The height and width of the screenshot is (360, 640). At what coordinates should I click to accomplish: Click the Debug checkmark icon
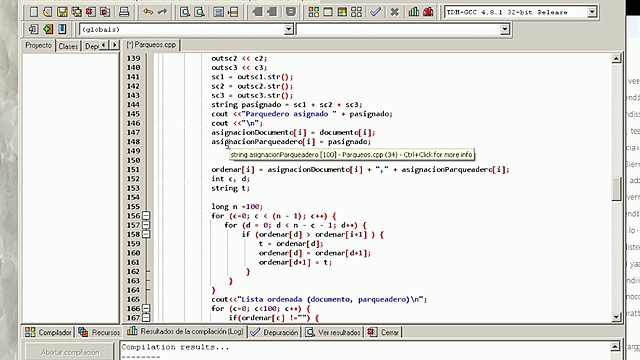click(x=376, y=12)
